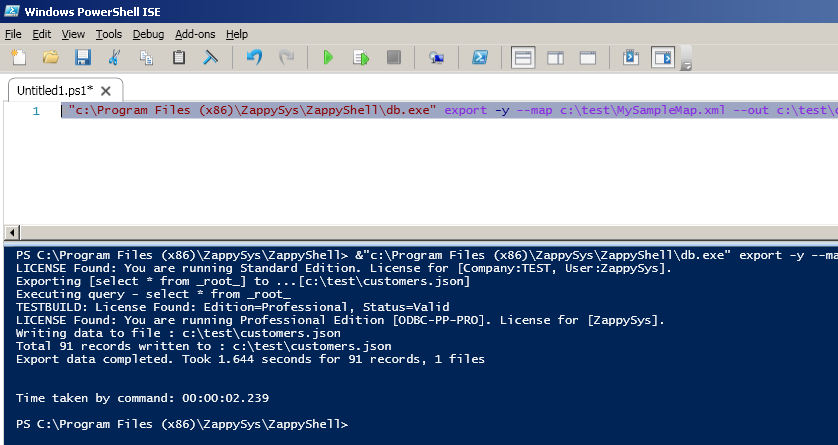Click the Paste clipboard icon

pos(179,57)
